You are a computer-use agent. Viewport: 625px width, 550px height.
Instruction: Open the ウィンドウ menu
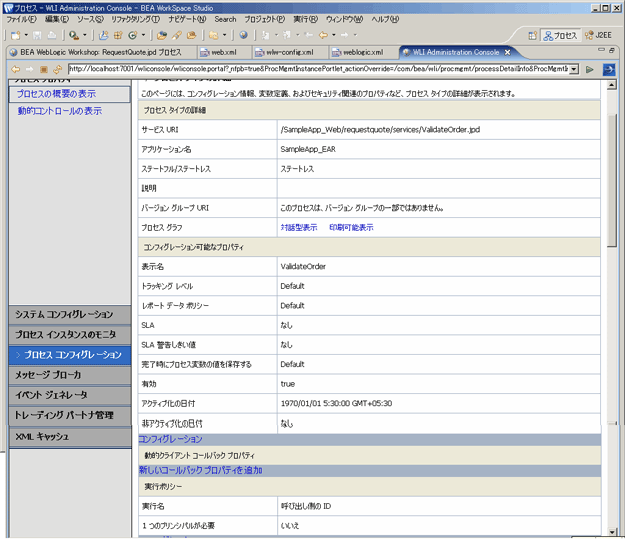click(344, 19)
